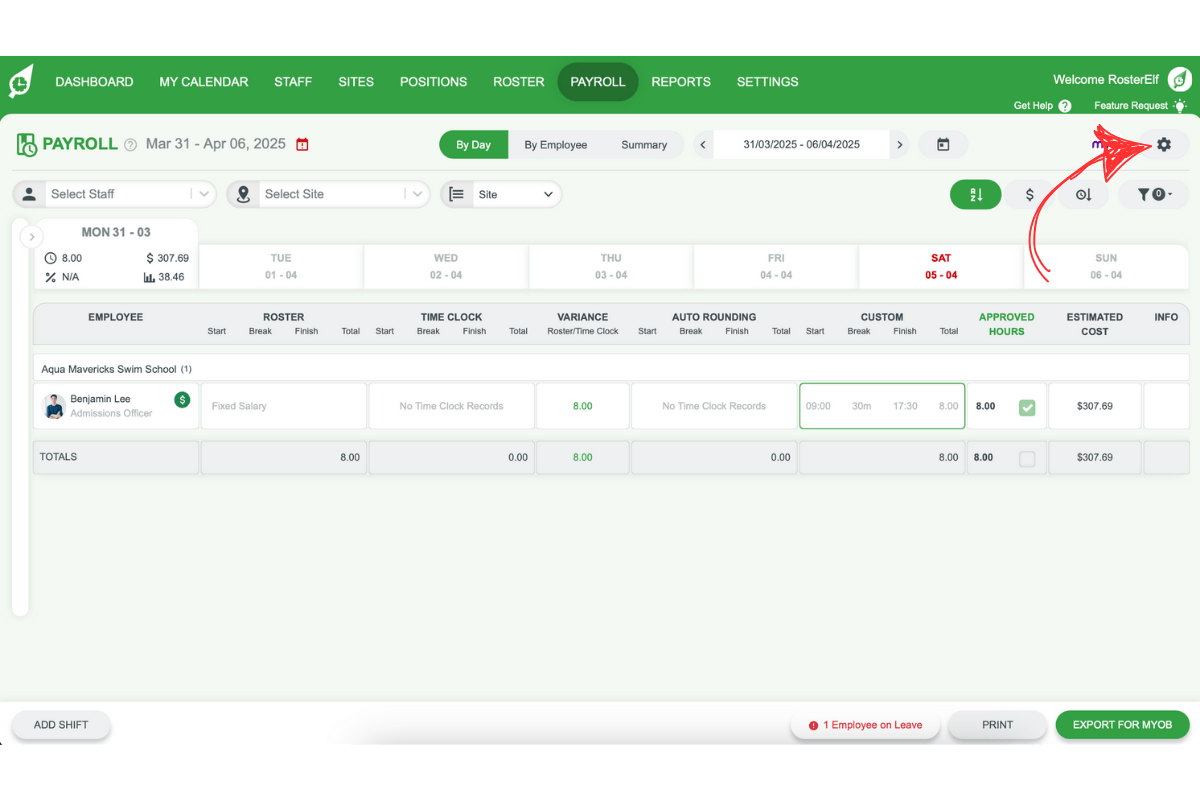Switch to the By Employee view
The height and width of the screenshot is (800, 1200).
556,144
